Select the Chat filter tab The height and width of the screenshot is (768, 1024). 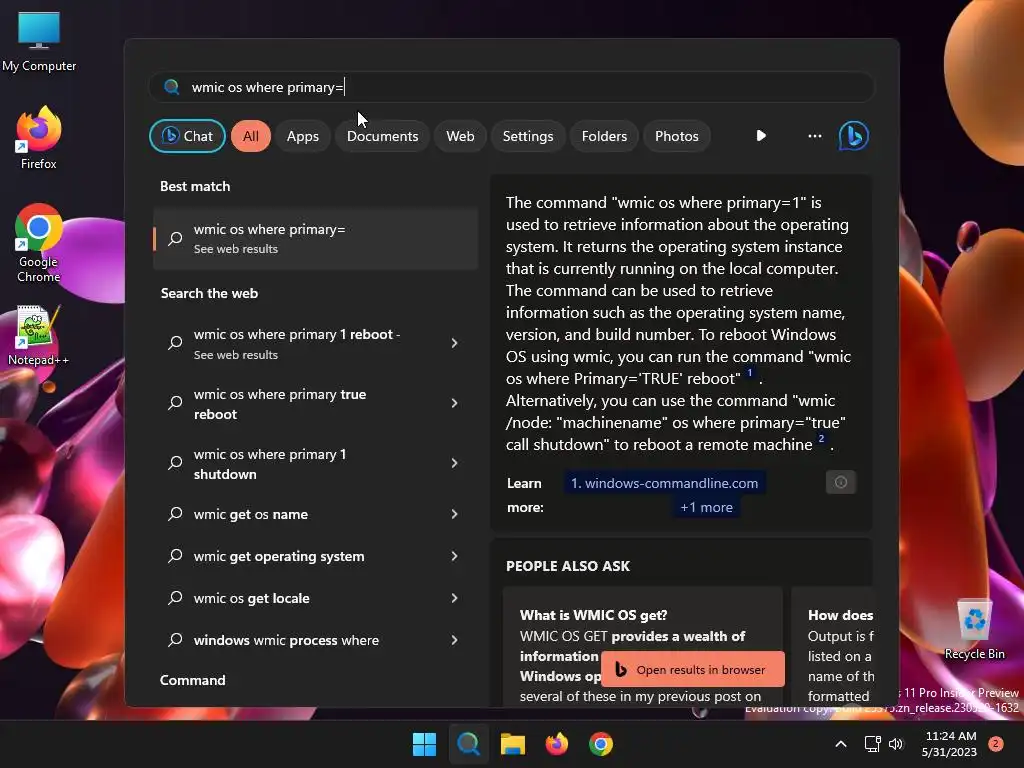[x=187, y=136]
